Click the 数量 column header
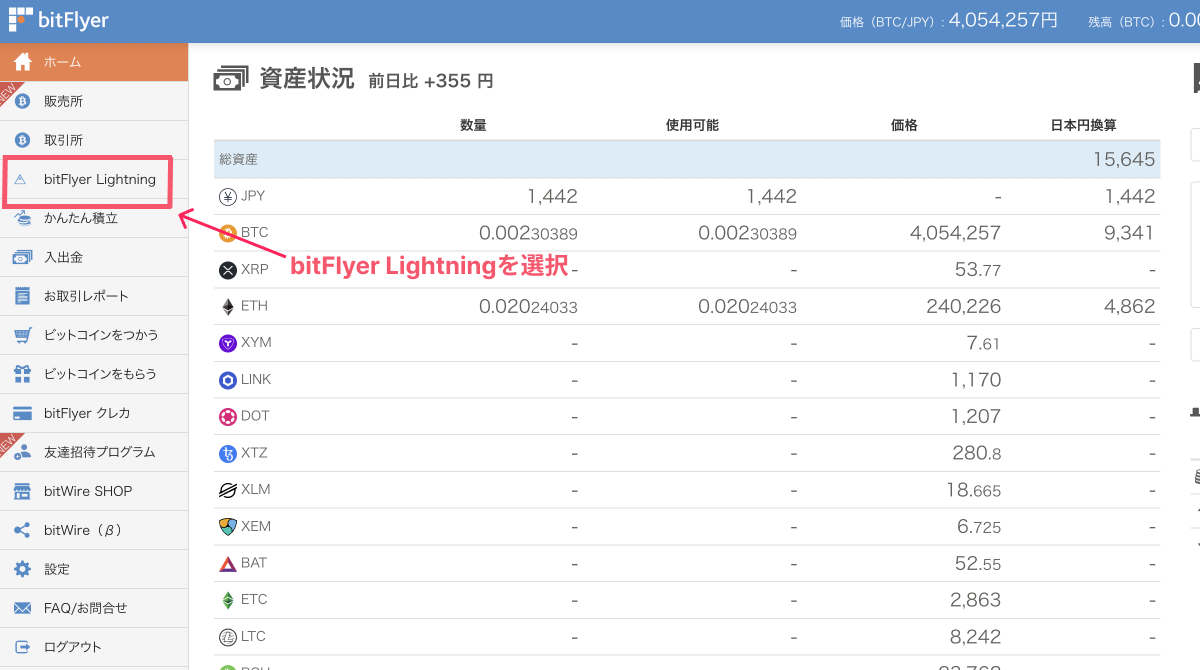1200x670 pixels. click(x=473, y=125)
